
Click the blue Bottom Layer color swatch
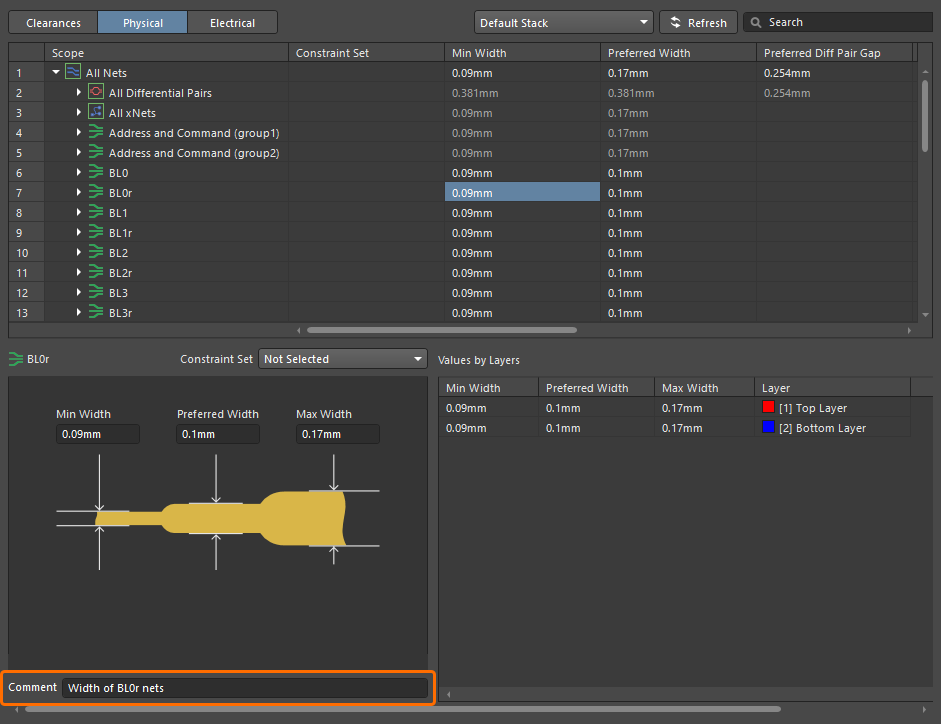click(768, 428)
